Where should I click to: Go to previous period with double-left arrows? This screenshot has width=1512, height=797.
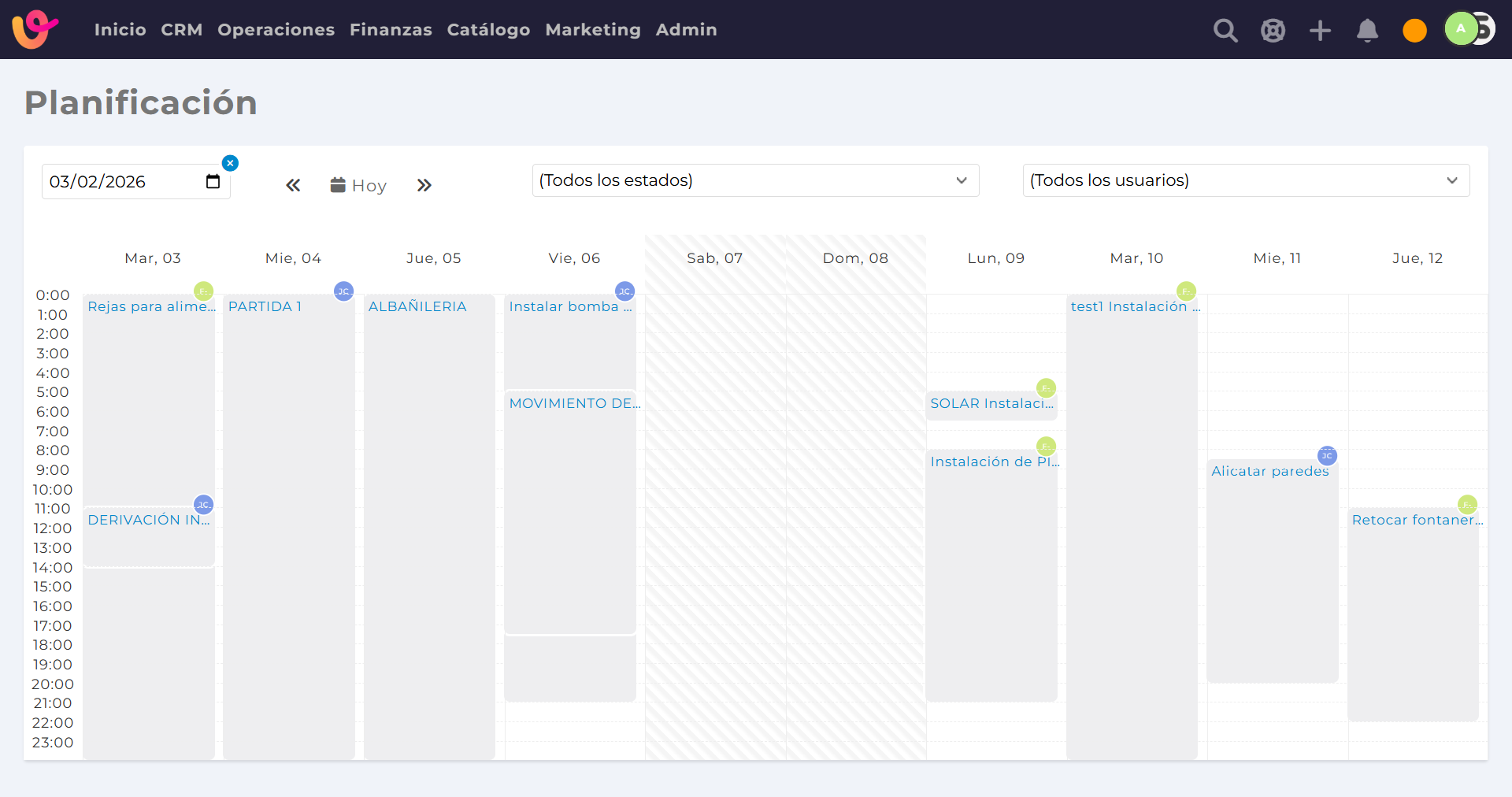point(293,186)
